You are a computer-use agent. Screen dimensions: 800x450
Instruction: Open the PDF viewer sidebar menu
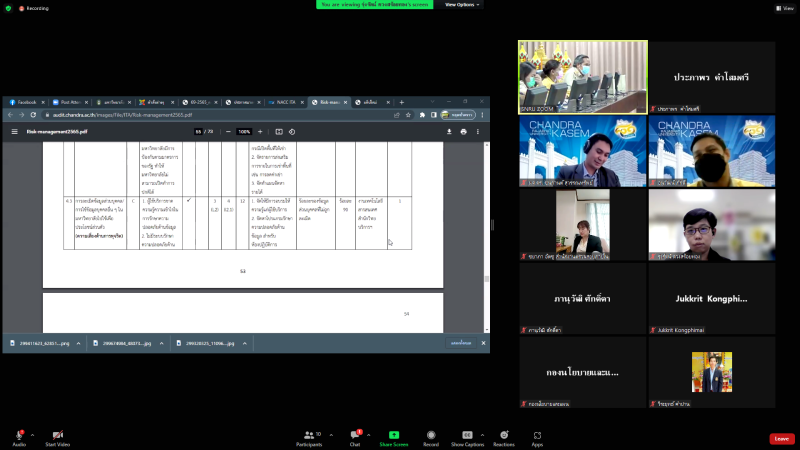pos(14,131)
